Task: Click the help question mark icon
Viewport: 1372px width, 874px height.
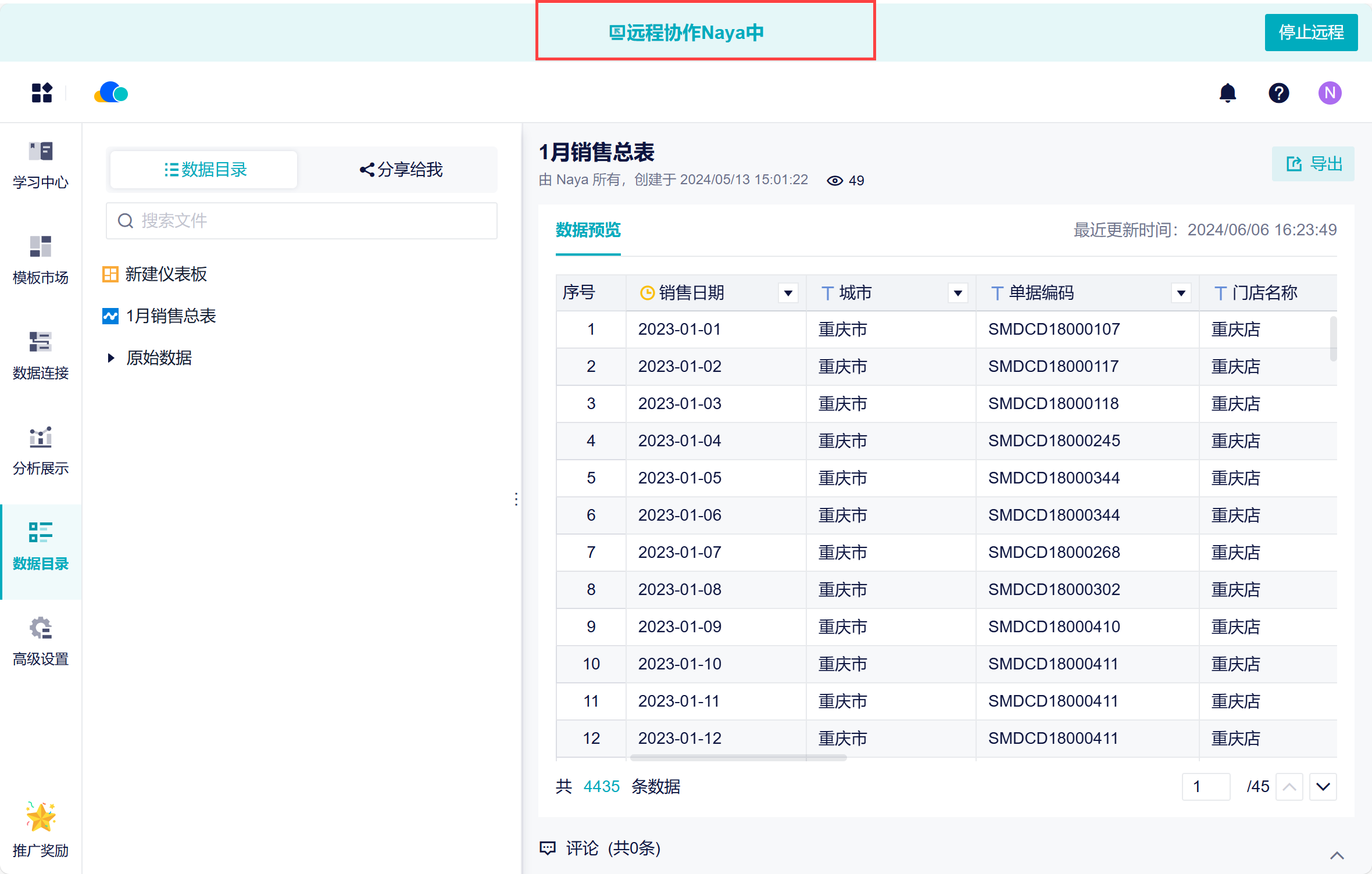Action: click(x=1278, y=93)
